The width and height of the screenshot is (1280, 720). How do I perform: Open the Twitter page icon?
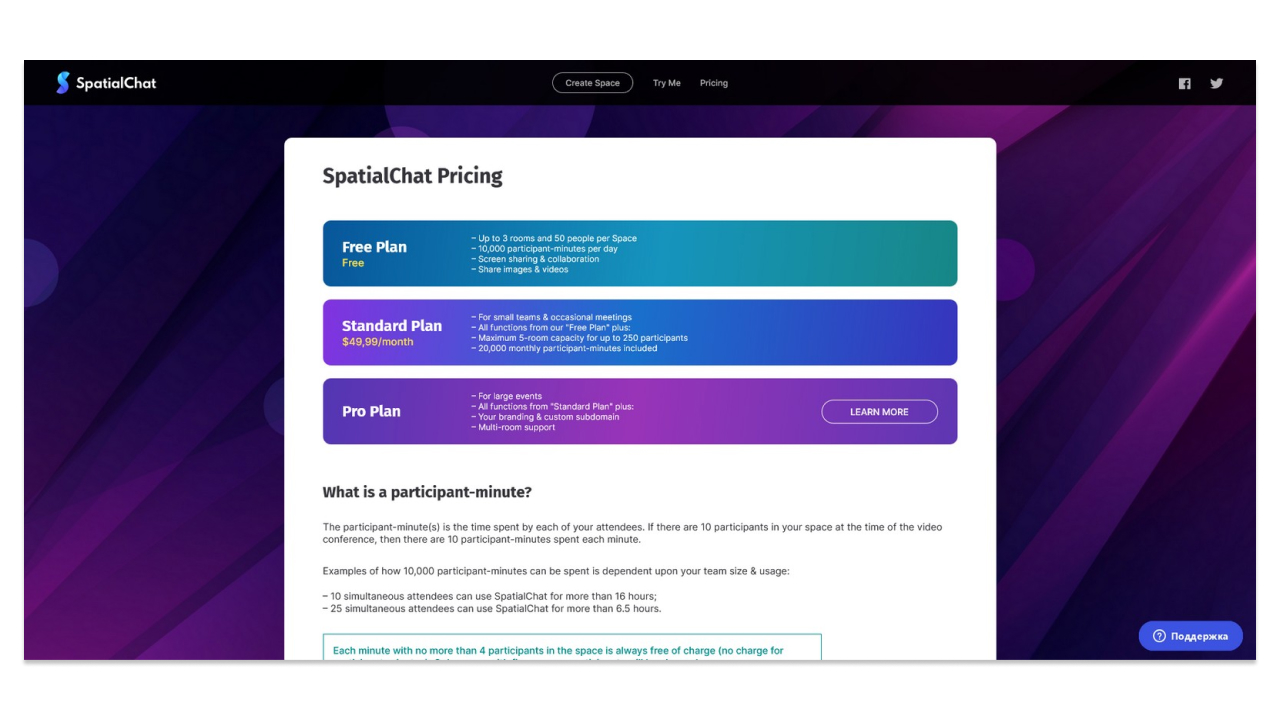1216,83
